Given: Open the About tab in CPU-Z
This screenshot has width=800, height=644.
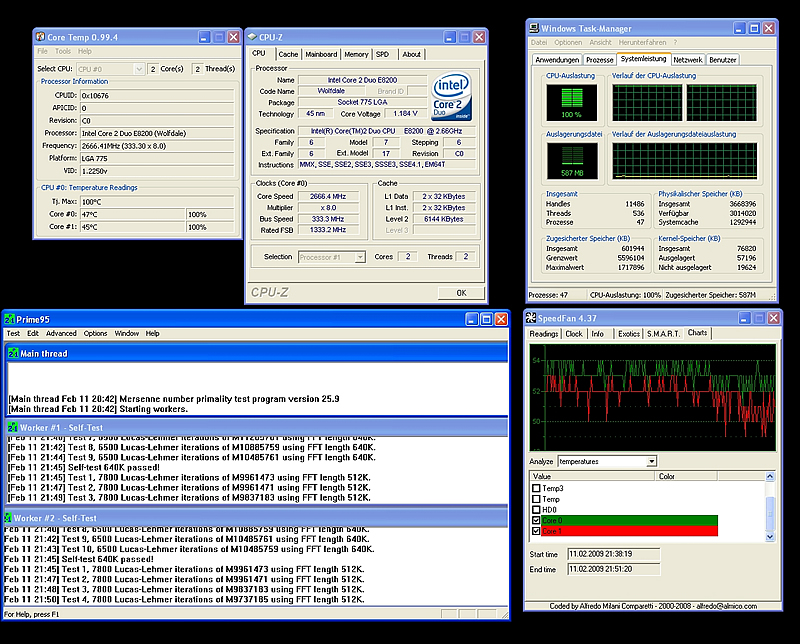Looking at the screenshot, I should (x=411, y=54).
